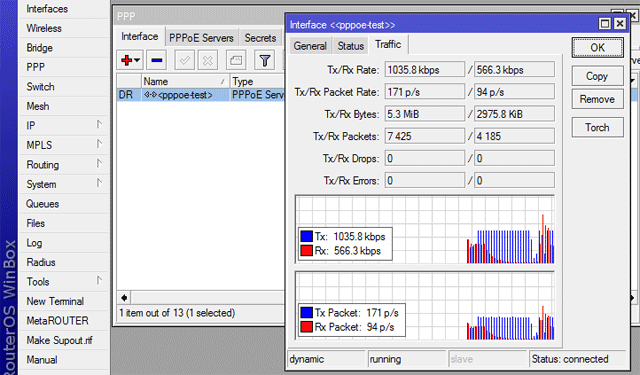Launch Torch for this interface
Screen dimensions: 640x375
pyautogui.click(x=598, y=127)
